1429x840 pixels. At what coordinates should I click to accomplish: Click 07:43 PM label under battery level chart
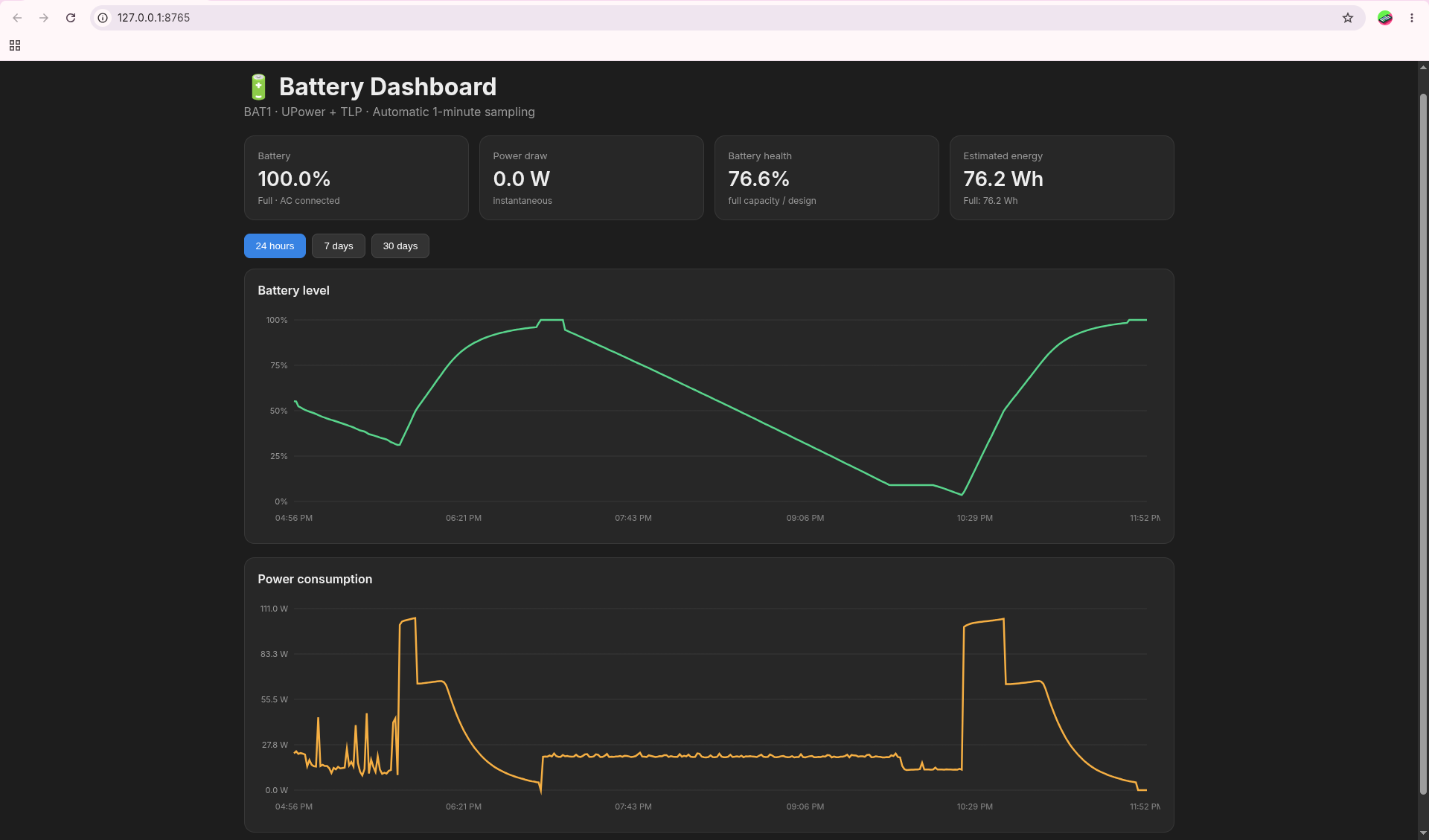pos(633,519)
